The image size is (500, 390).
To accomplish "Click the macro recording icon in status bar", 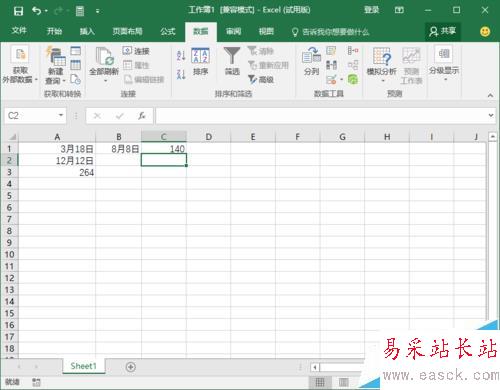I will click(x=36, y=382).
